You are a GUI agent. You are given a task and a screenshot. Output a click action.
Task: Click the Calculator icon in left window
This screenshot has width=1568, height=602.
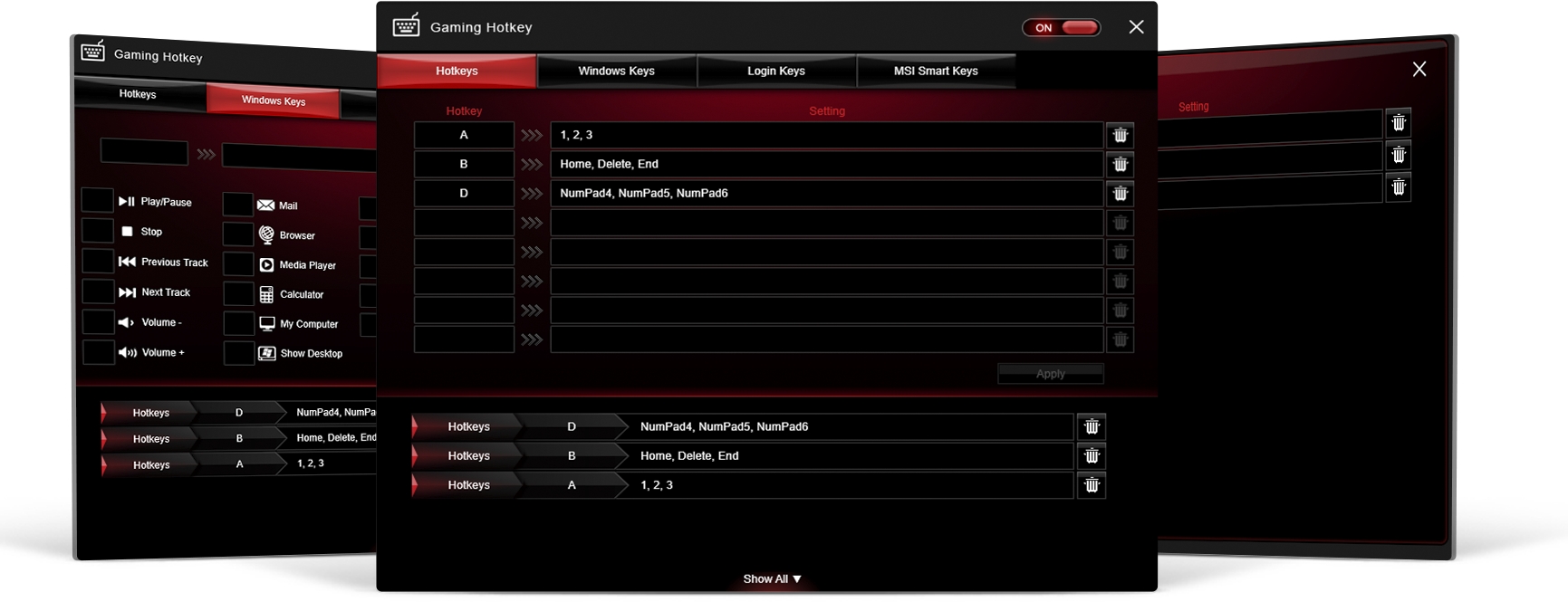[x=266, y=294]
